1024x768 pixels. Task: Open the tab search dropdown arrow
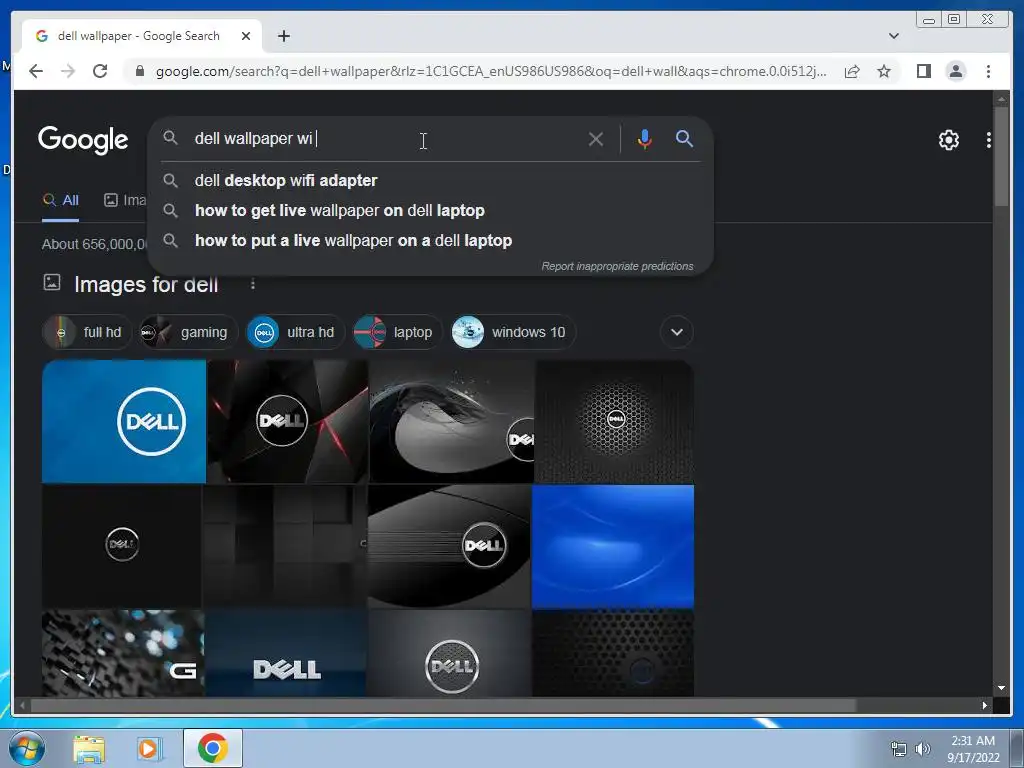(894, 36)
